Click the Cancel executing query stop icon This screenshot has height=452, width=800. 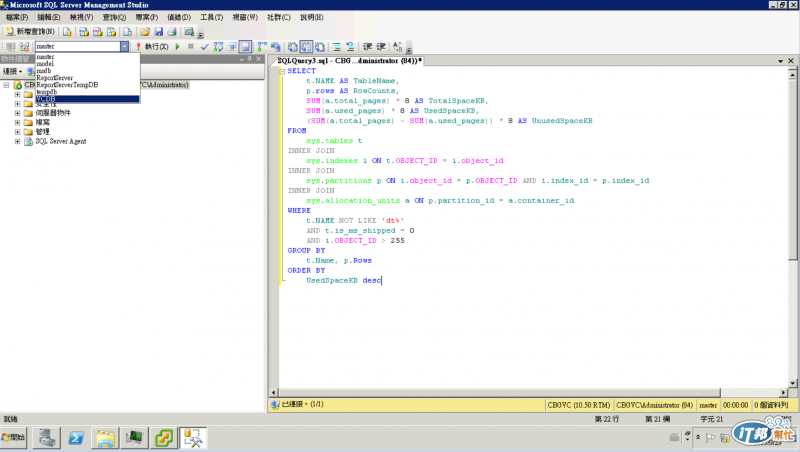190,46
